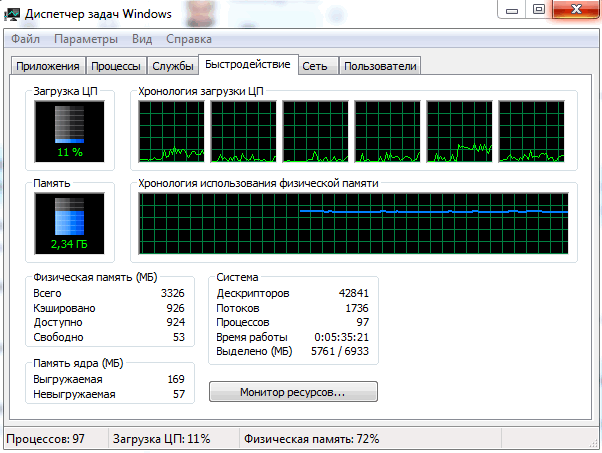Click the Выделено (МБ) value 5761 / 6933

click(340, 351)
